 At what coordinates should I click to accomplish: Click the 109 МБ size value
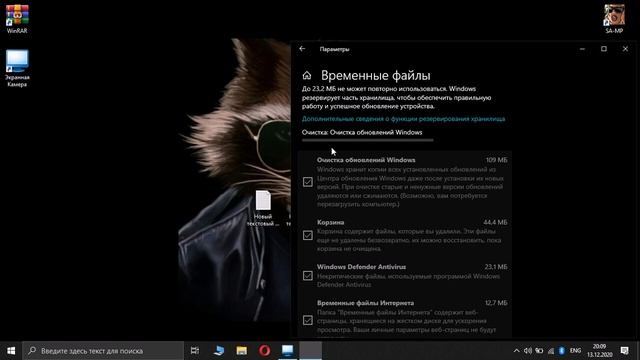(496, 160)
